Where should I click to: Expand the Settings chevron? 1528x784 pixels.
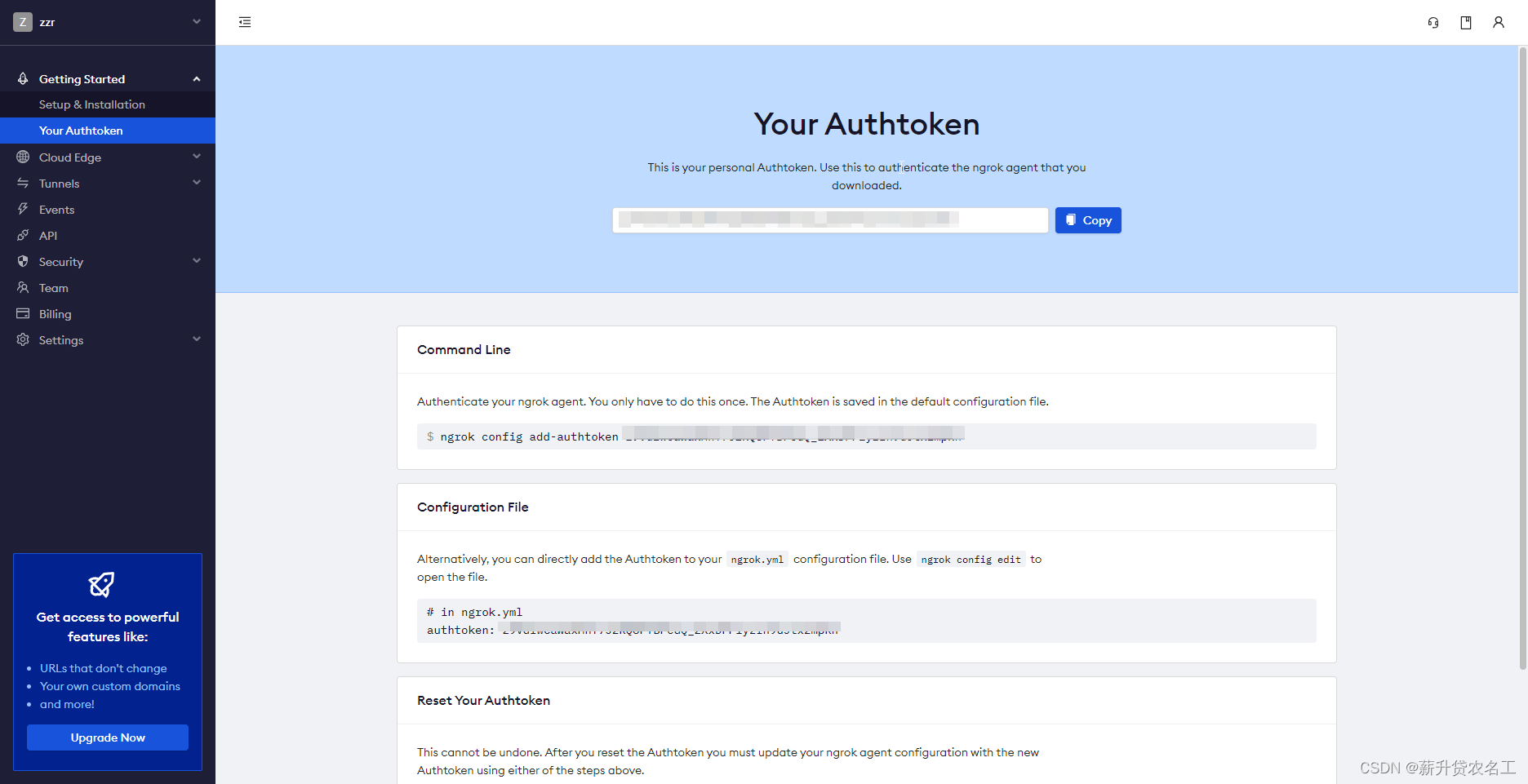197,339
